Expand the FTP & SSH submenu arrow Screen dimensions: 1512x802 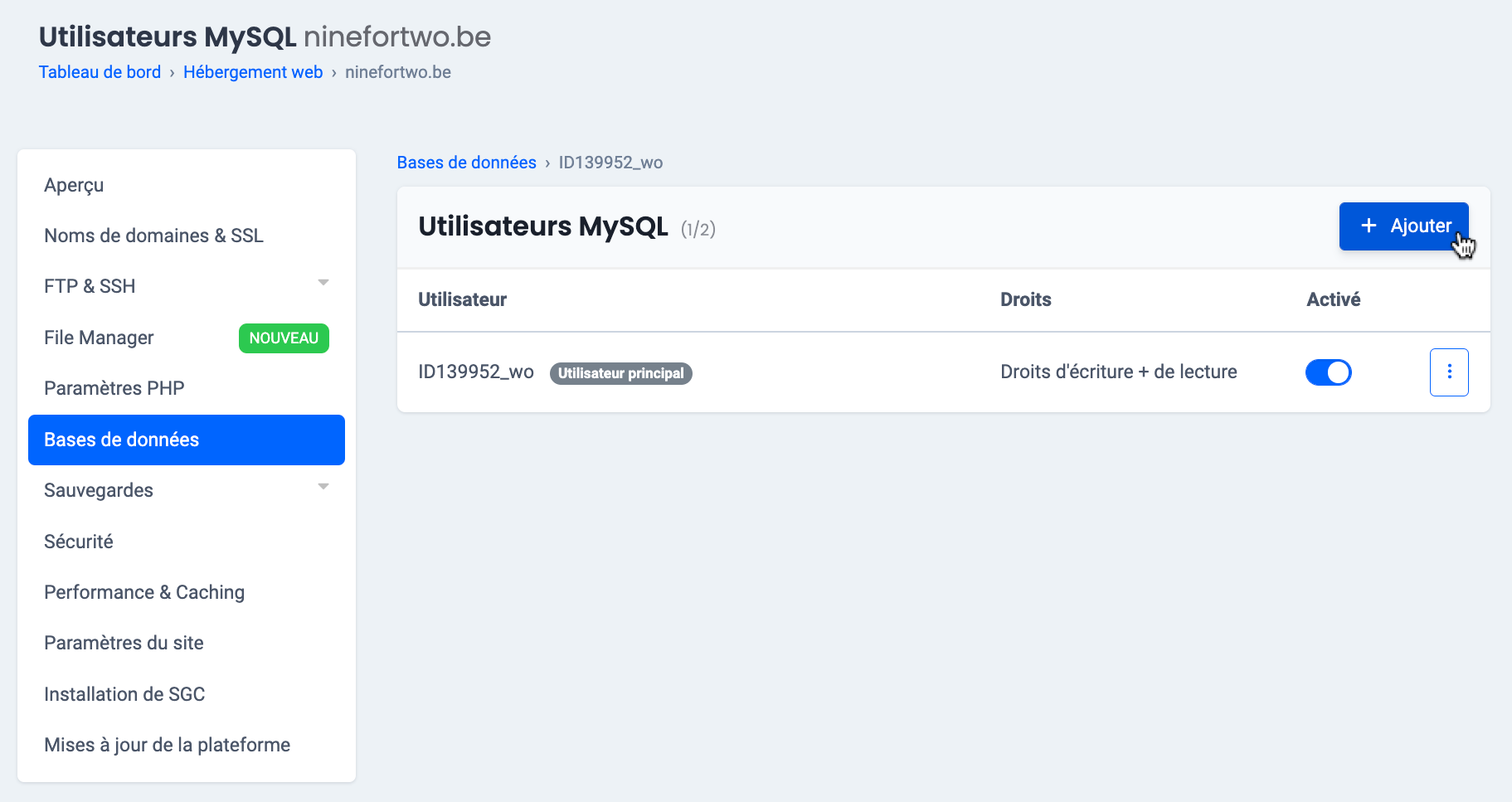323,284
